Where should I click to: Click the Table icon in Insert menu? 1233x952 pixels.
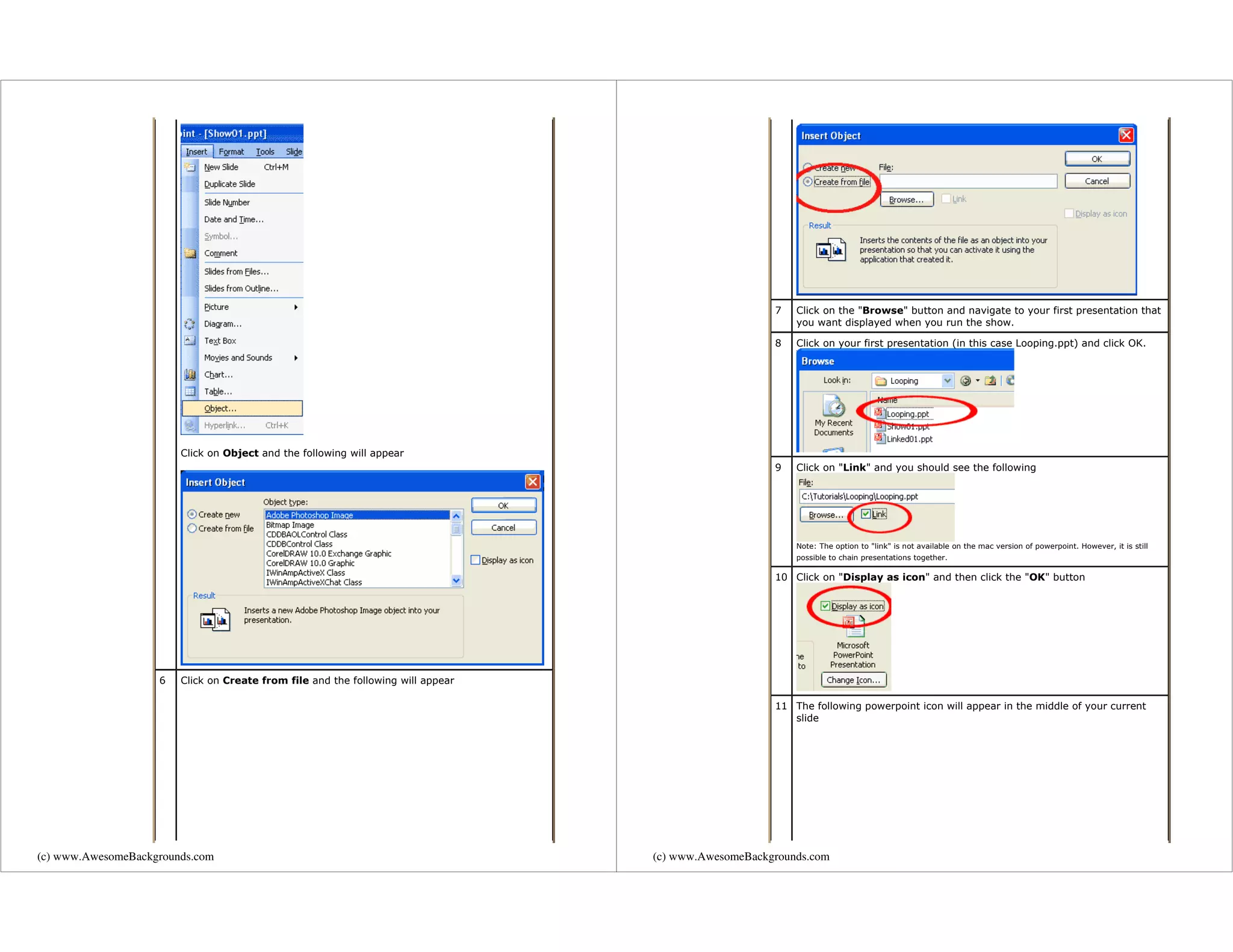tap(190, 391)
